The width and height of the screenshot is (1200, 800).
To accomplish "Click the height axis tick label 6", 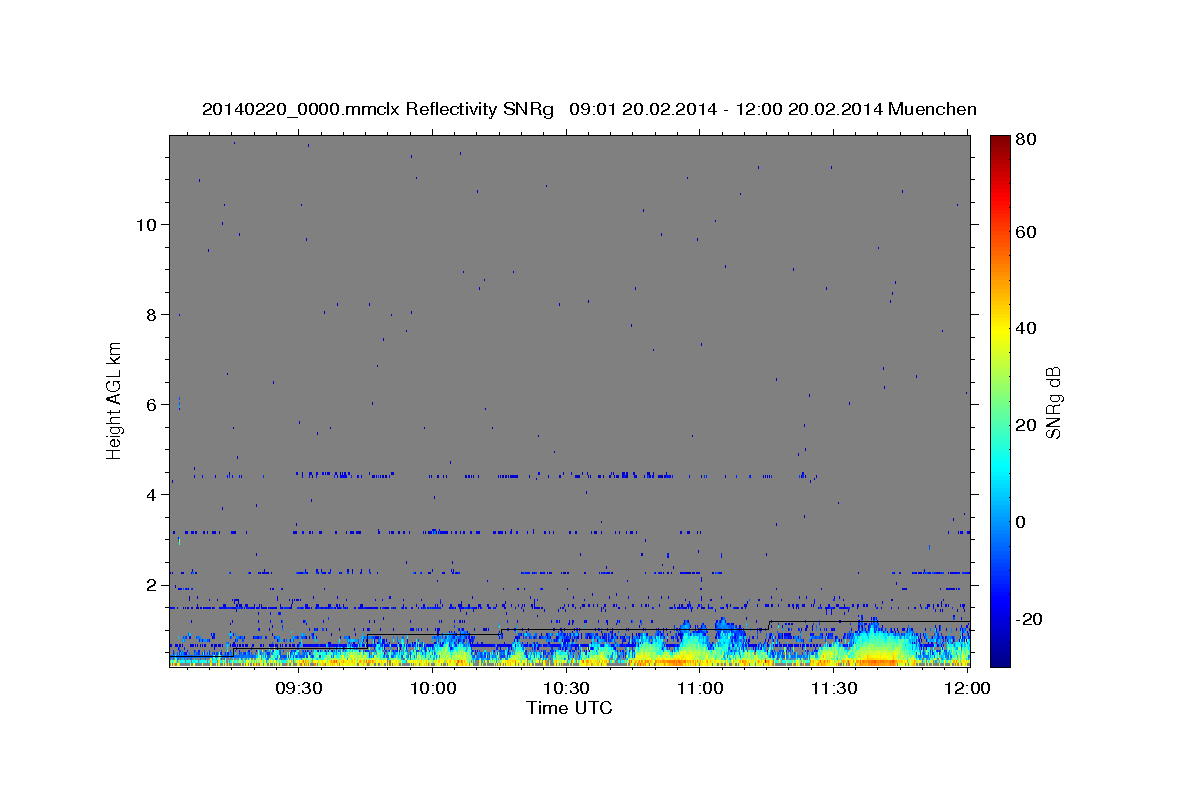I will pyautogui.click(x=149, y=405).
